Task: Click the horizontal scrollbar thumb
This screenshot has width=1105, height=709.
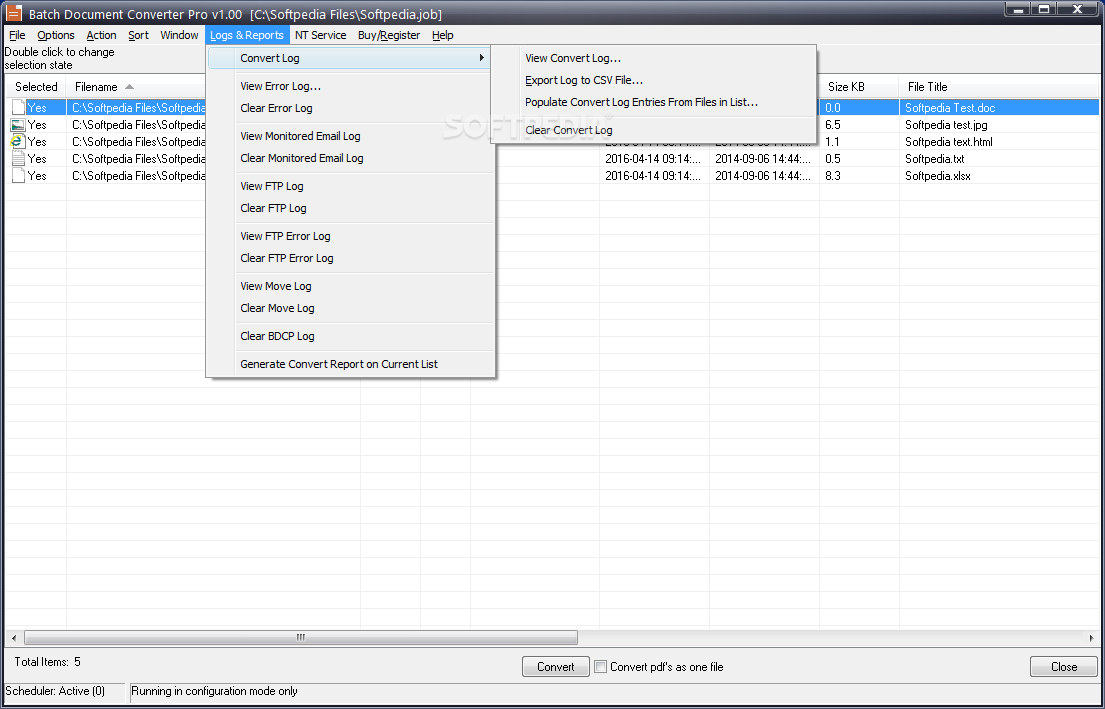Action: [x=301, y=638]
